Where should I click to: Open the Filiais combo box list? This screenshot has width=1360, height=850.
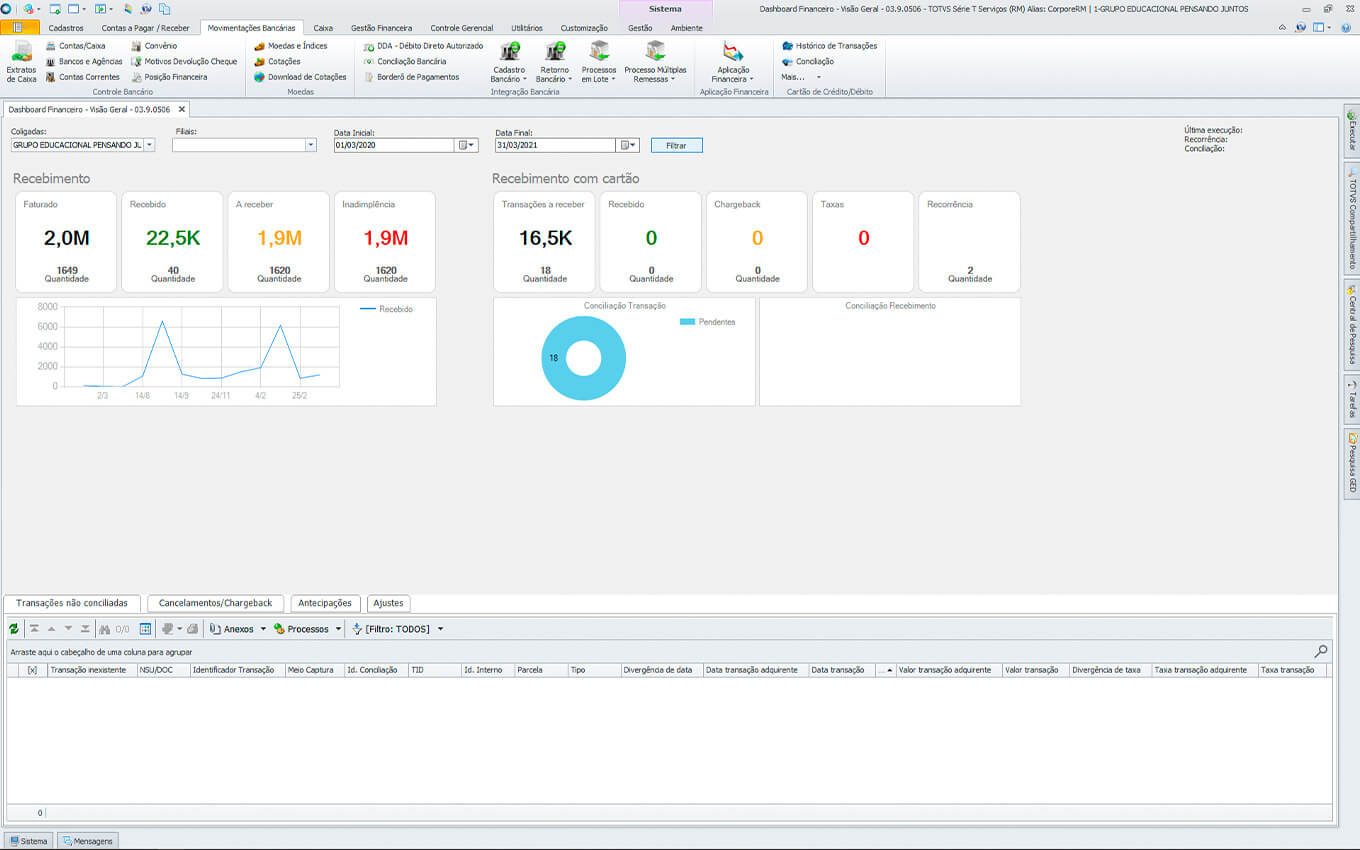[x=311, y=145]
